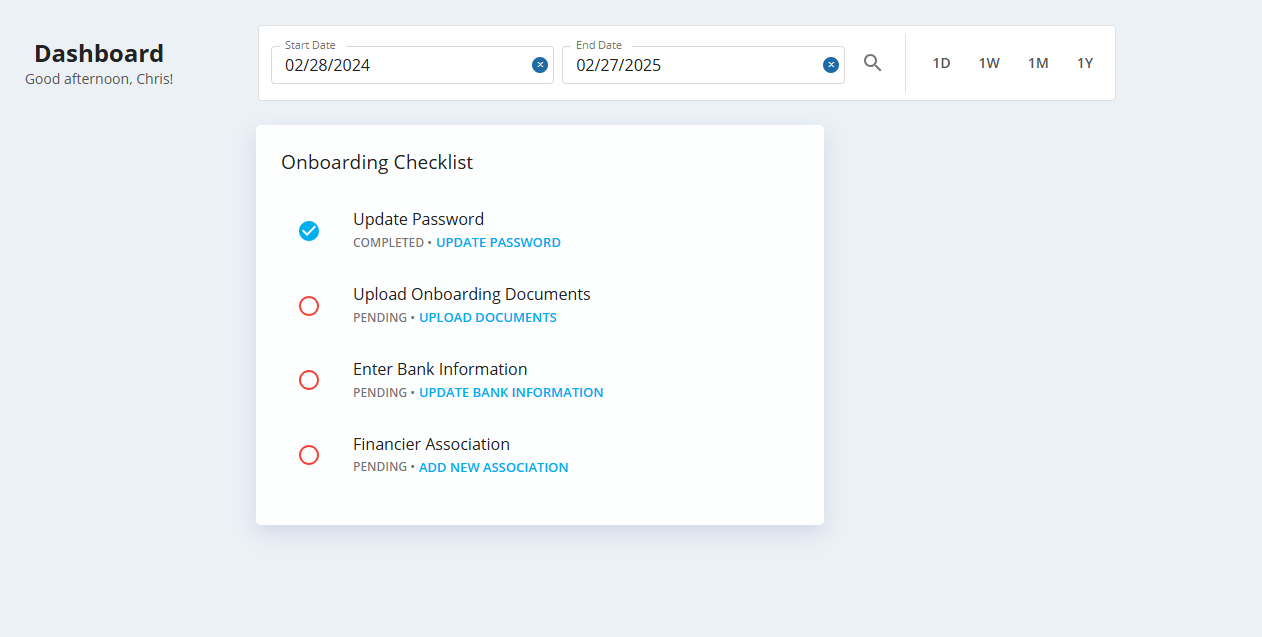
Task: Open the UPLOAD DOCUMENTS link
Action: pos(488,318)
